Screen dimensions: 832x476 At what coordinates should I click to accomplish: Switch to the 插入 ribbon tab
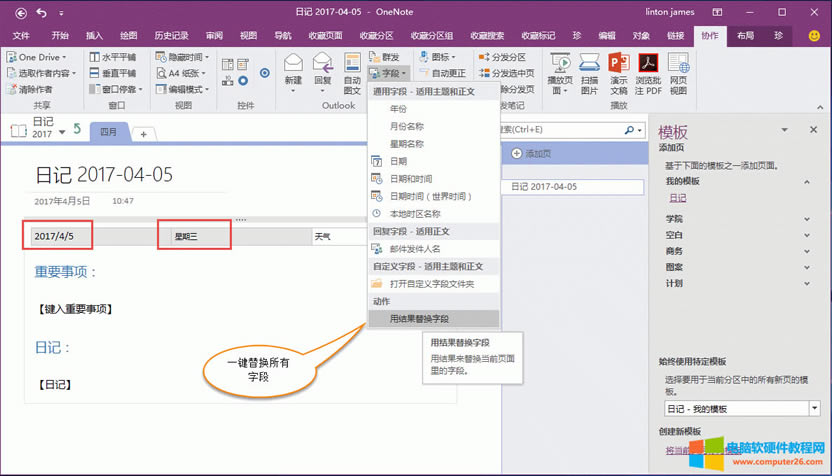(93, 35)
